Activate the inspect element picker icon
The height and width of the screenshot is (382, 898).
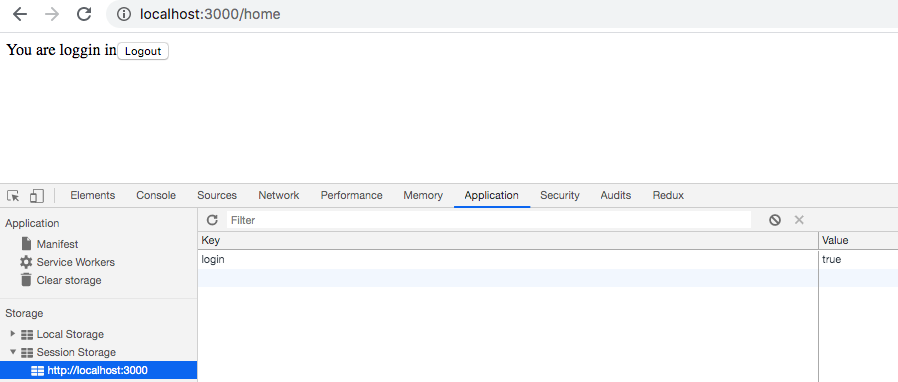point(13,196)
